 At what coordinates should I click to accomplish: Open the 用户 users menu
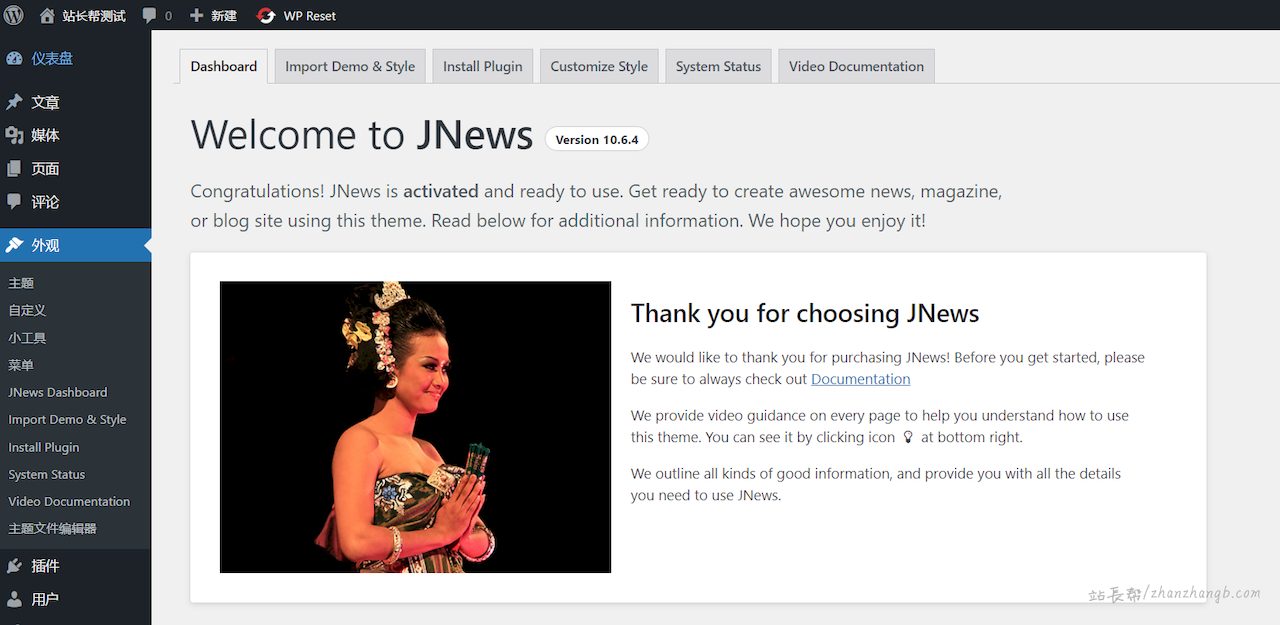[x=45, y=599]
